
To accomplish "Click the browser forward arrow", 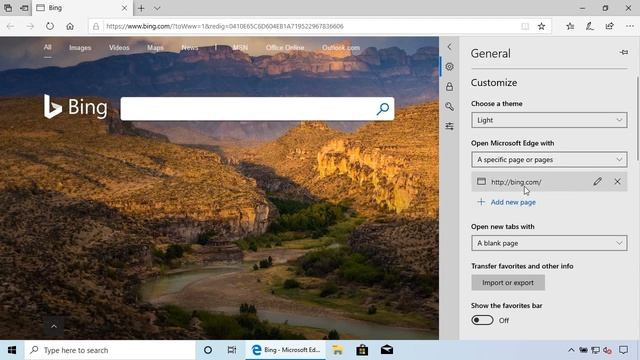I will coord(30,26).
